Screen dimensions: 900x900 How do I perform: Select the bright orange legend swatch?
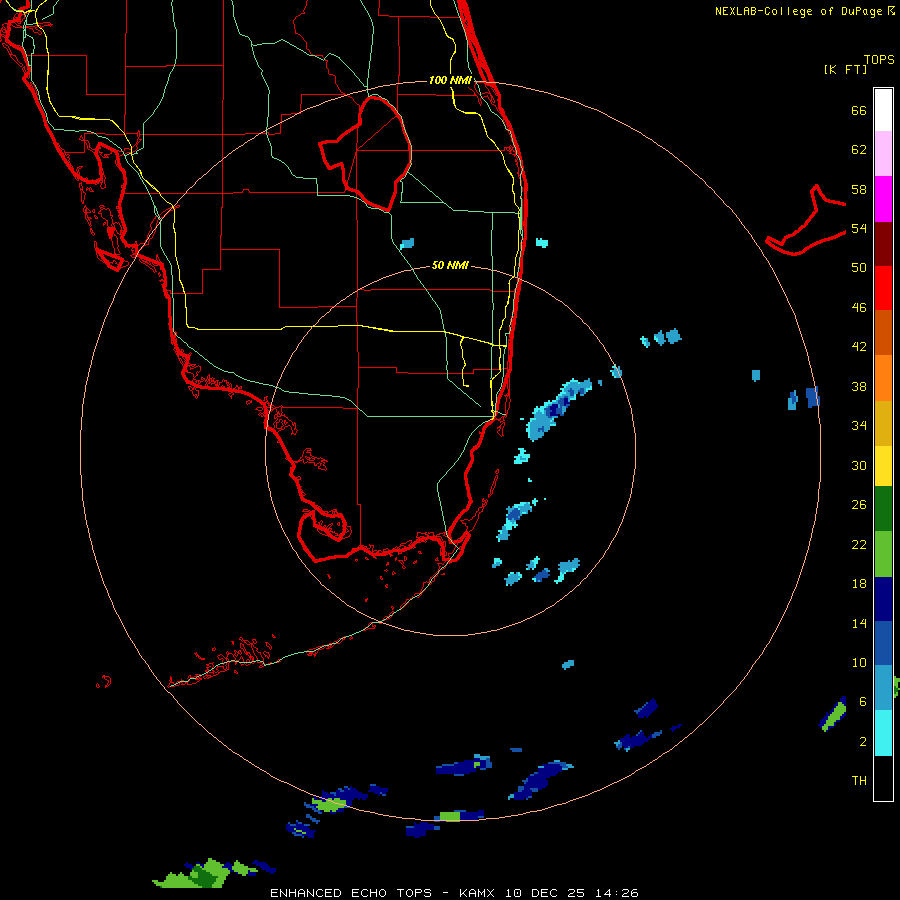coord(883,378)
